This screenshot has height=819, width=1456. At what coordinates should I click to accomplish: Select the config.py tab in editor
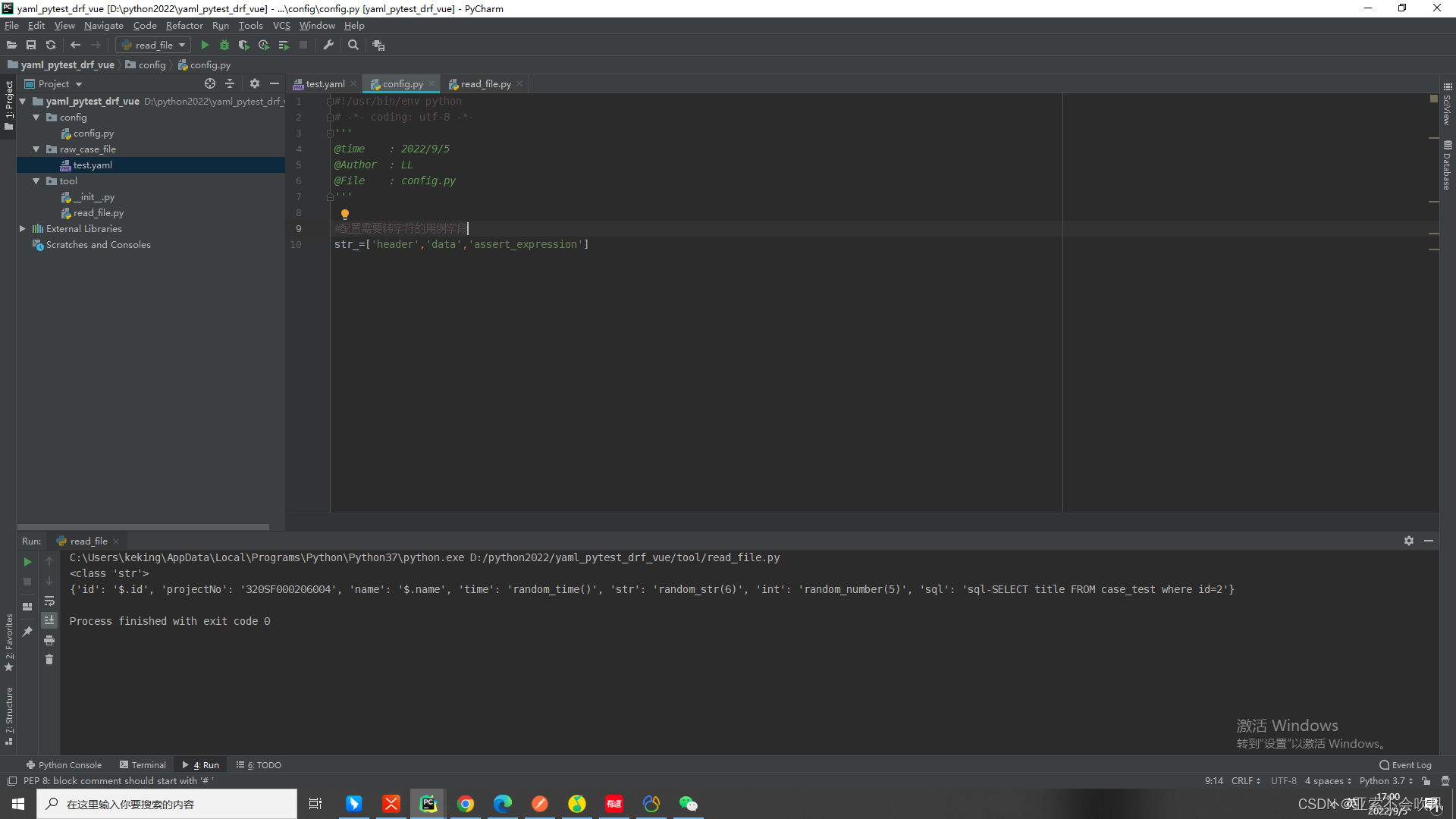(x=403, y=84)
